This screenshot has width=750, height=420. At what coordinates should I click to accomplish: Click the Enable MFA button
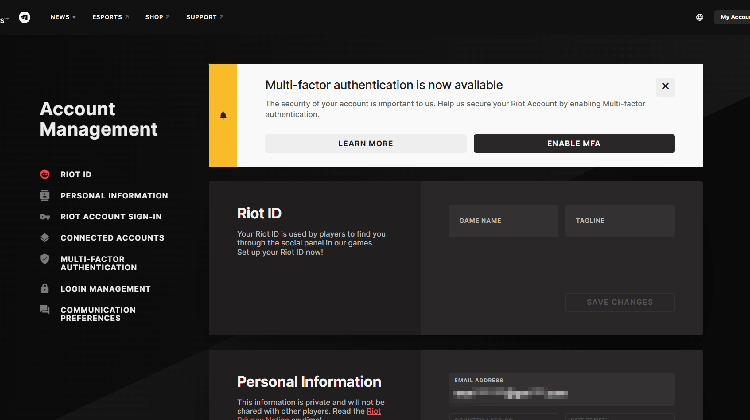click(574, 144)
